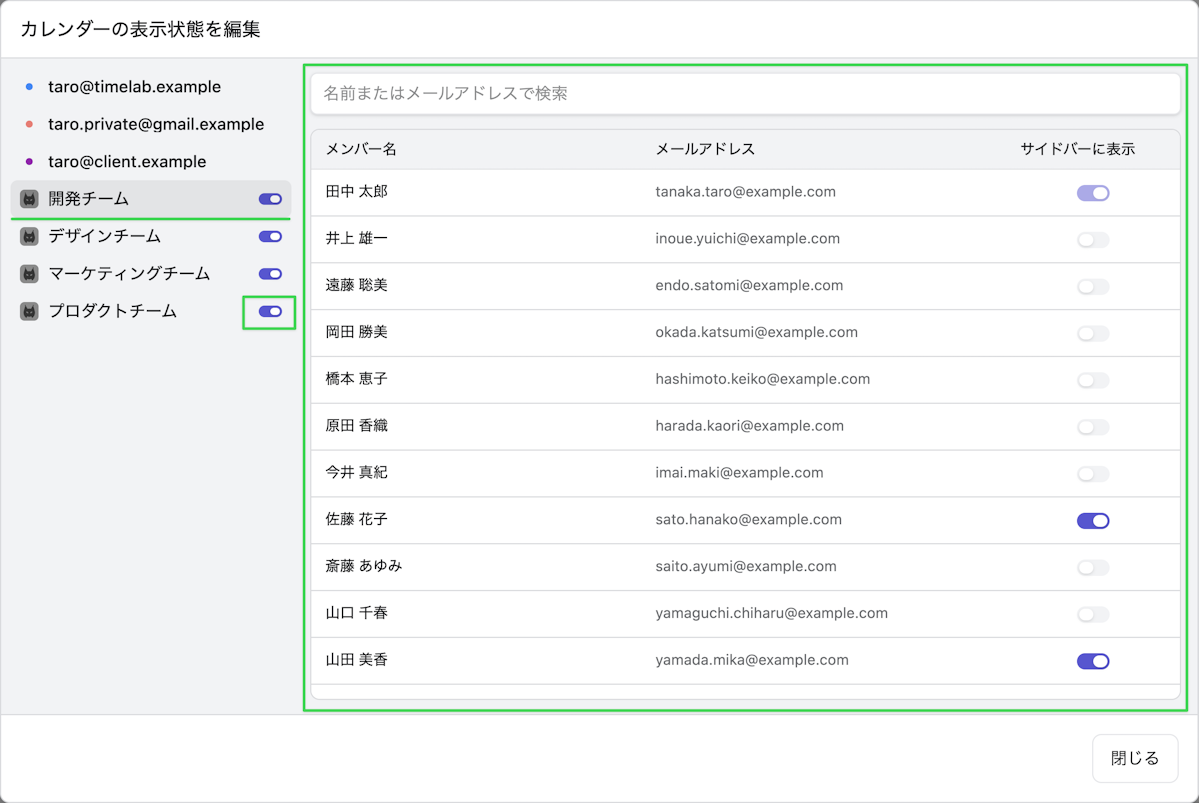
Task: Open the プロダクトチーム member list
Action: (151, 311)
